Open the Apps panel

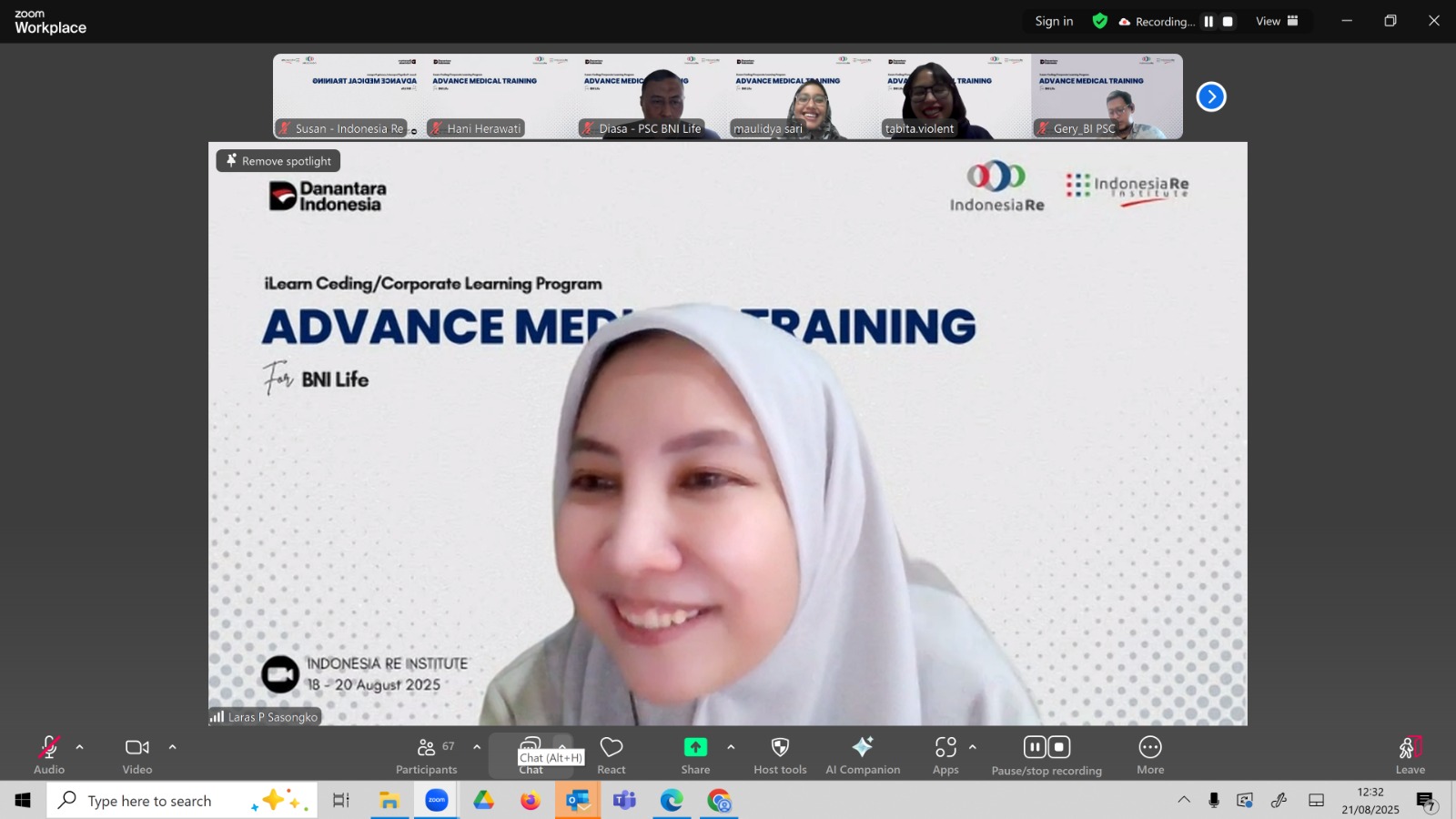pyautogui.click(x=945, y=748)
